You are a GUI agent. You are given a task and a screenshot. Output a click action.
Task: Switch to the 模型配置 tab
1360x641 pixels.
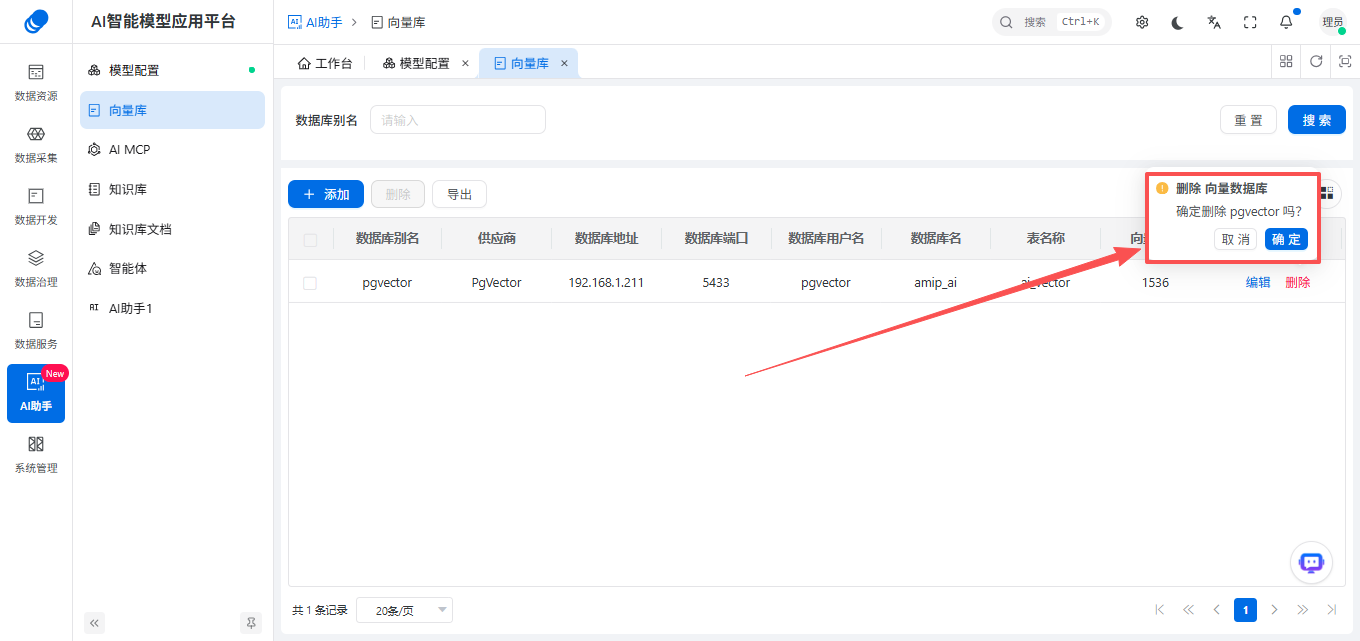(416, 63)
